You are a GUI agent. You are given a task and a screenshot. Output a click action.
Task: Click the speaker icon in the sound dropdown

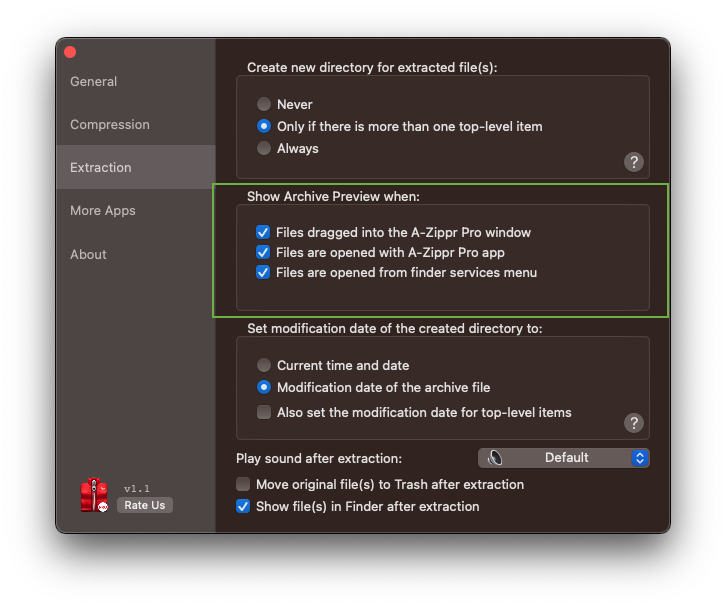coord(495,458)
